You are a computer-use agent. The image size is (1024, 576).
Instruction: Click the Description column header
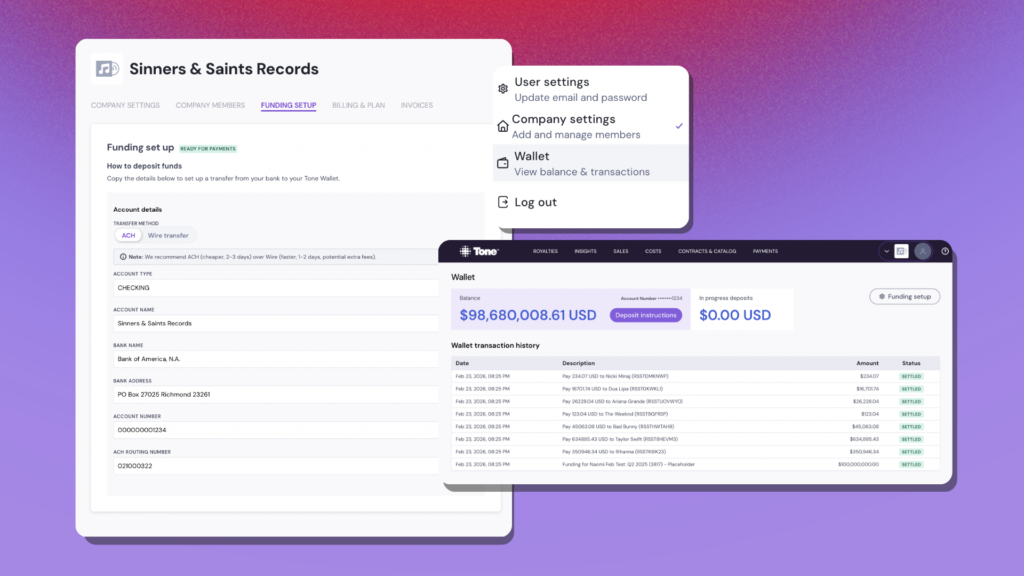click(579, 363)
